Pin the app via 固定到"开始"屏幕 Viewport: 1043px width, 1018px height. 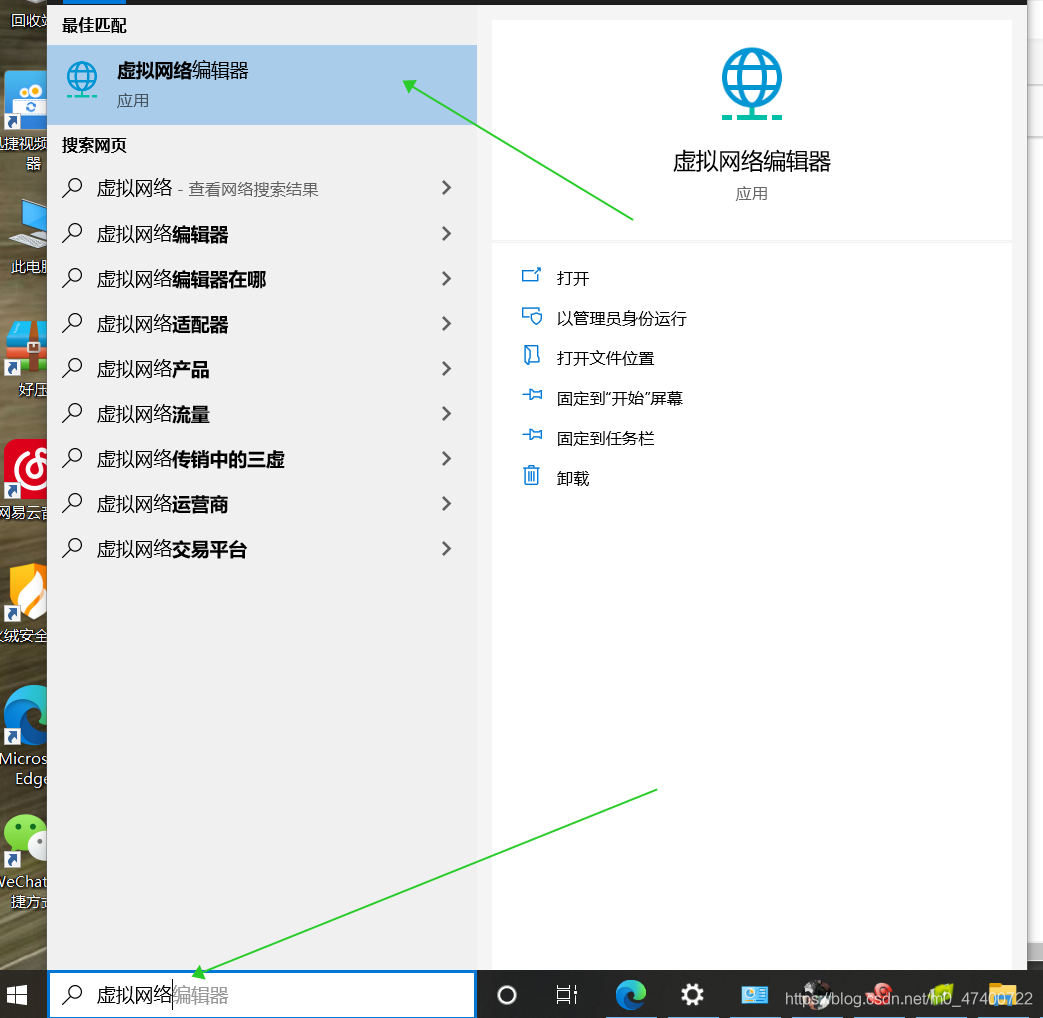(x=619, y=399)
